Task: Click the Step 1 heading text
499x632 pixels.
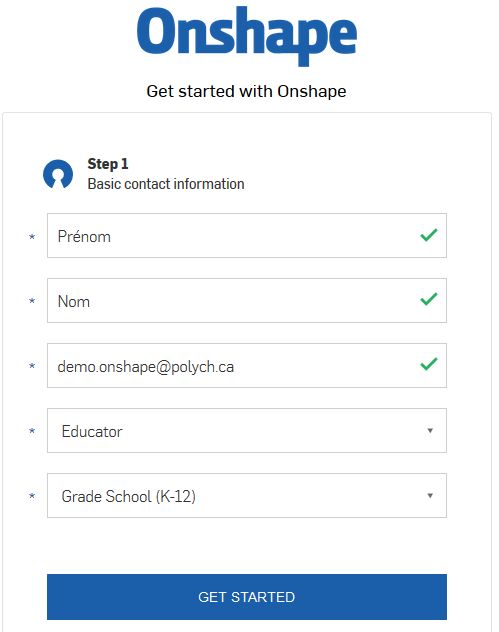Action: (x=108, y=164)
